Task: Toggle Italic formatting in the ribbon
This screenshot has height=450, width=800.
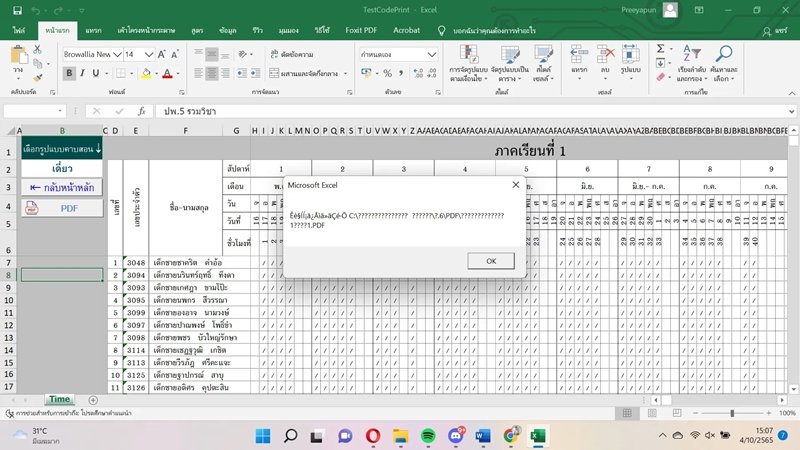Action: 84,73
